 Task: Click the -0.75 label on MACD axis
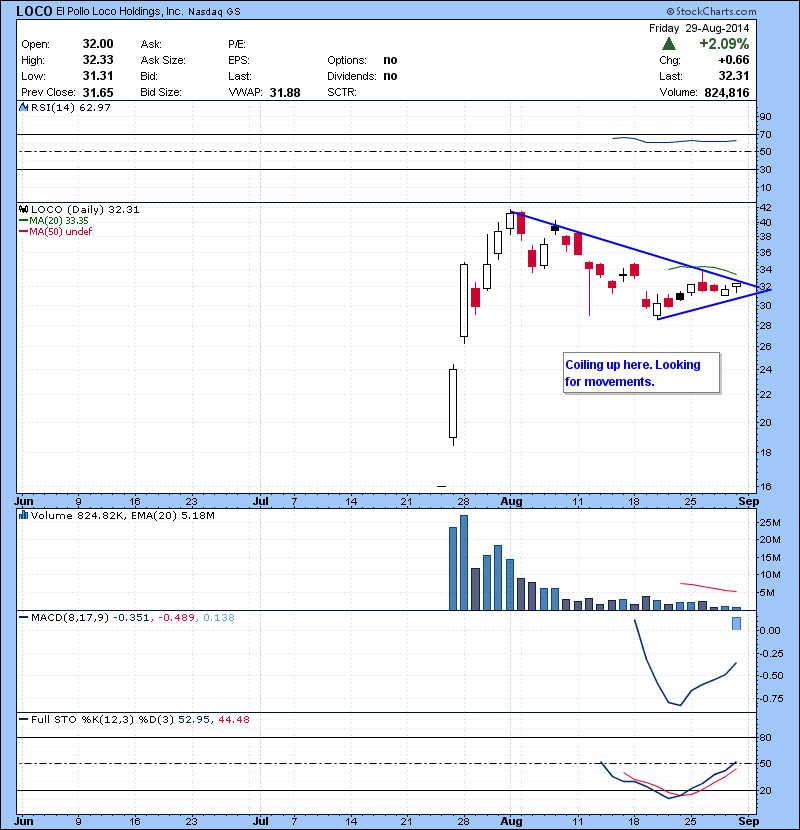pyautogui.click(x=770, y=699)
